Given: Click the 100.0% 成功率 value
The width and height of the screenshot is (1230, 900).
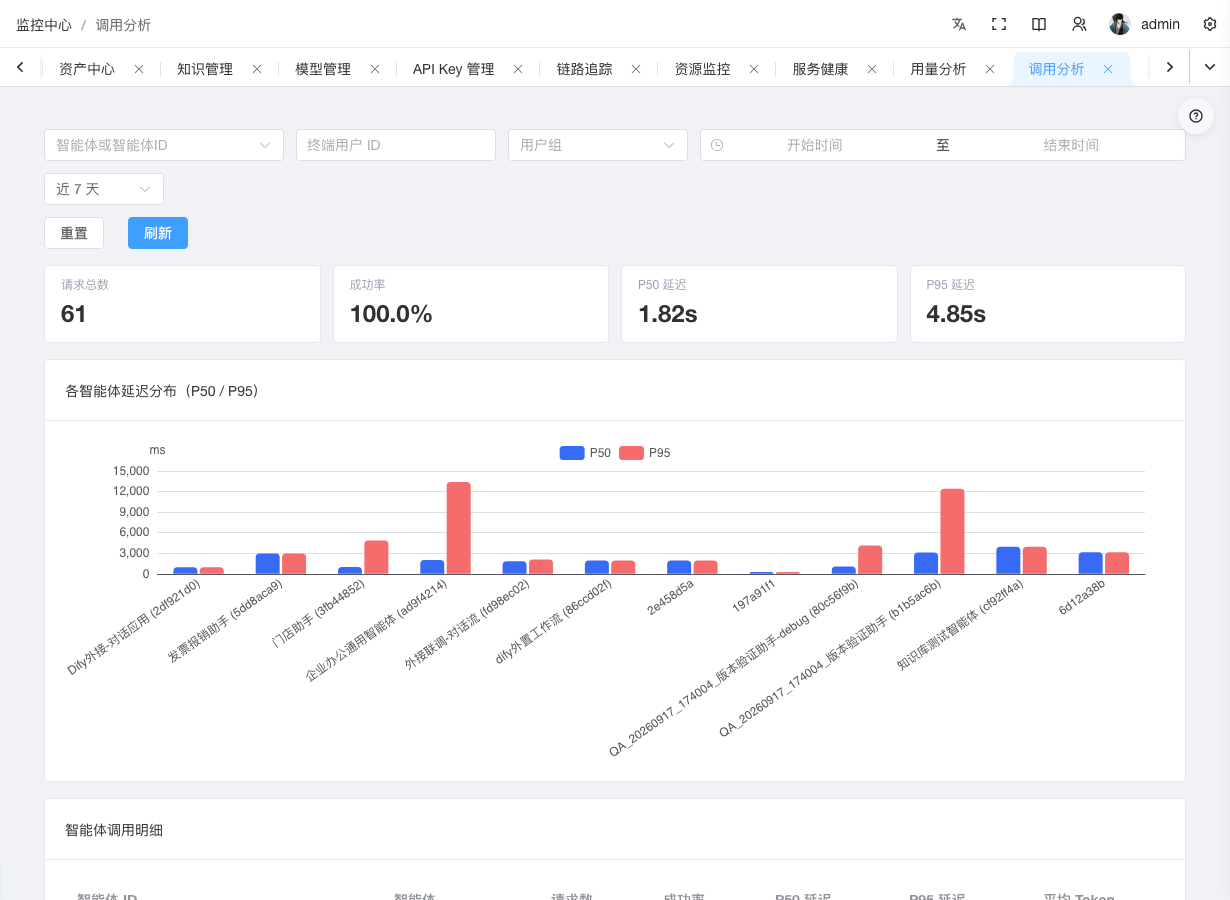Looking at the screenshot, I should (x=391, y=314).
